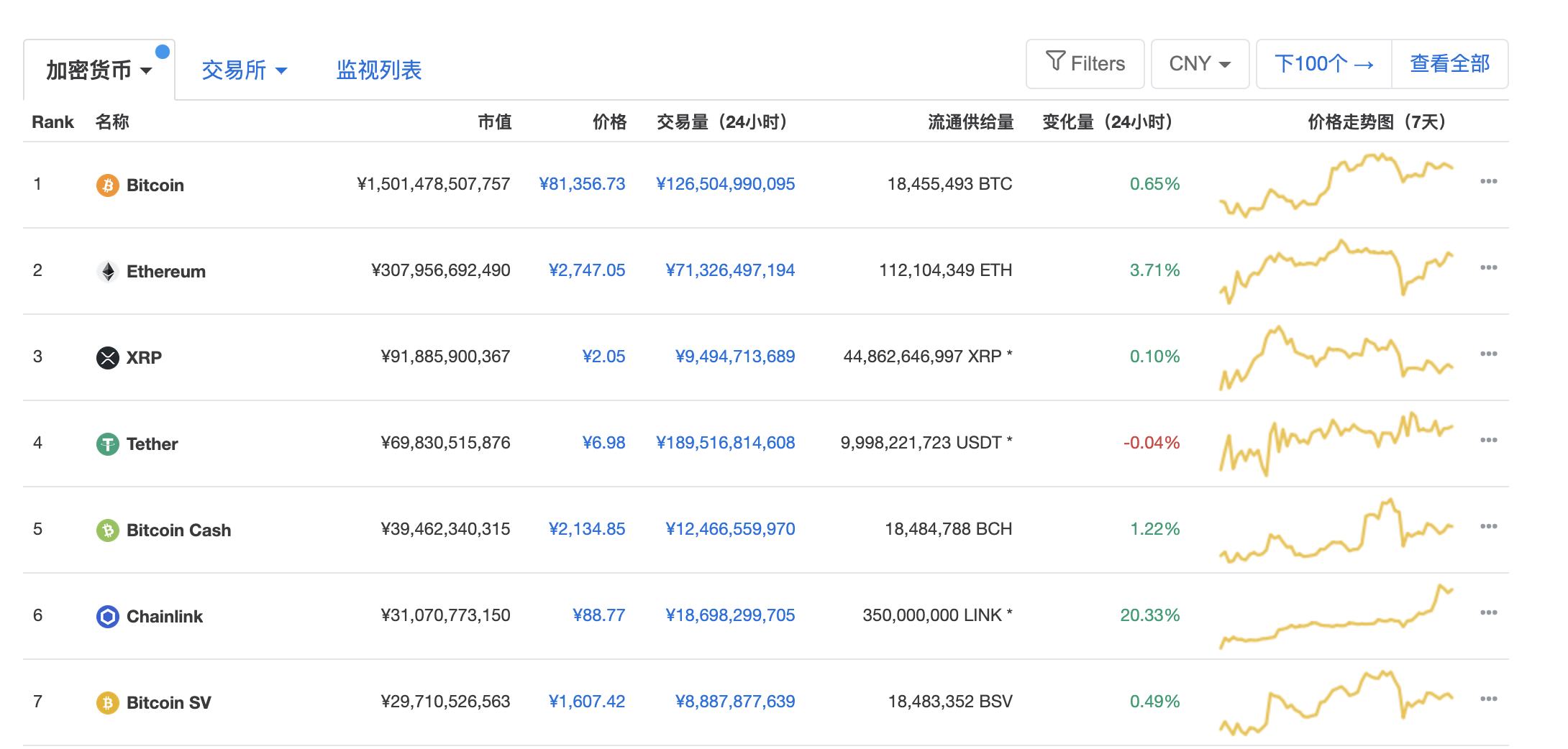Click Bitcoin SV price ¥1,607.42

tap(587, 702)
